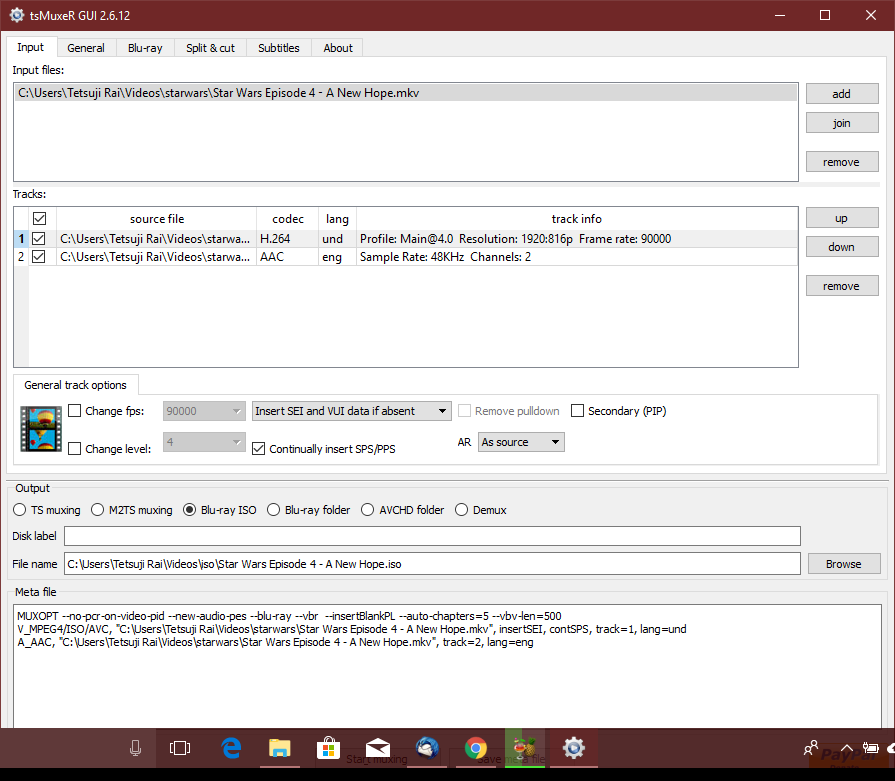Maximize the tsMuxeR window
Viewport: 895px width, 781px height.
pyautogui.click(x=825, y=15)
